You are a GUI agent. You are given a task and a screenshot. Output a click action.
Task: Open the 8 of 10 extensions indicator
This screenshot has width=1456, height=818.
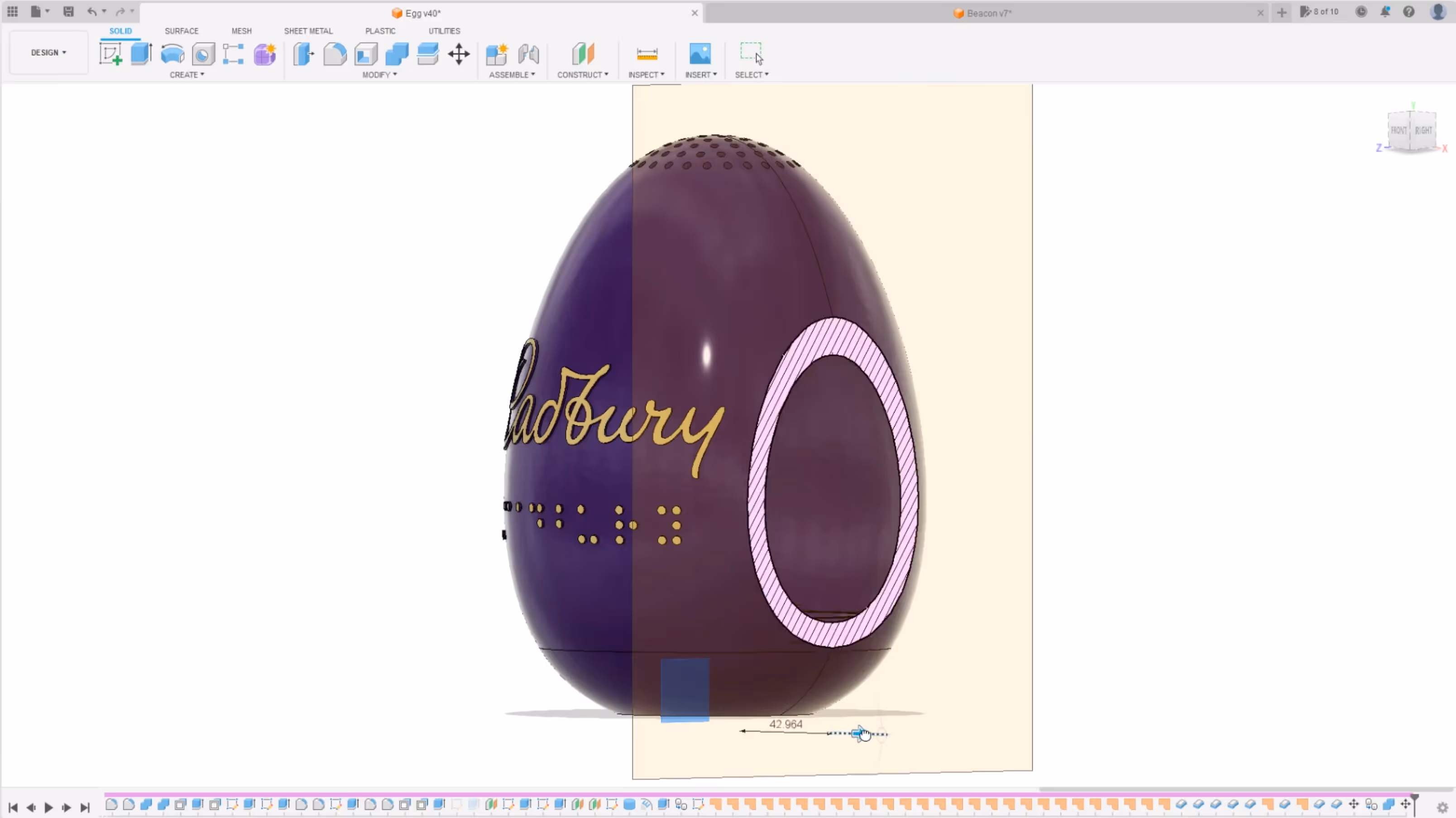tap(1319, 12)
